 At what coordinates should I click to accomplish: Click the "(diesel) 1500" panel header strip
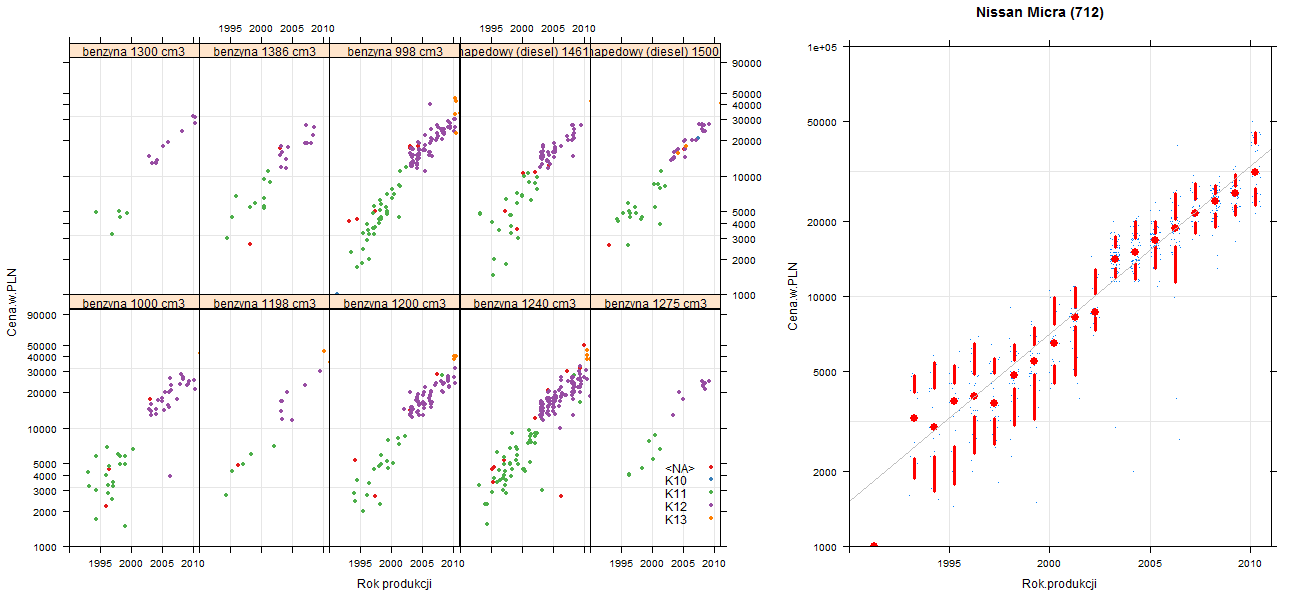click(654, 51)
